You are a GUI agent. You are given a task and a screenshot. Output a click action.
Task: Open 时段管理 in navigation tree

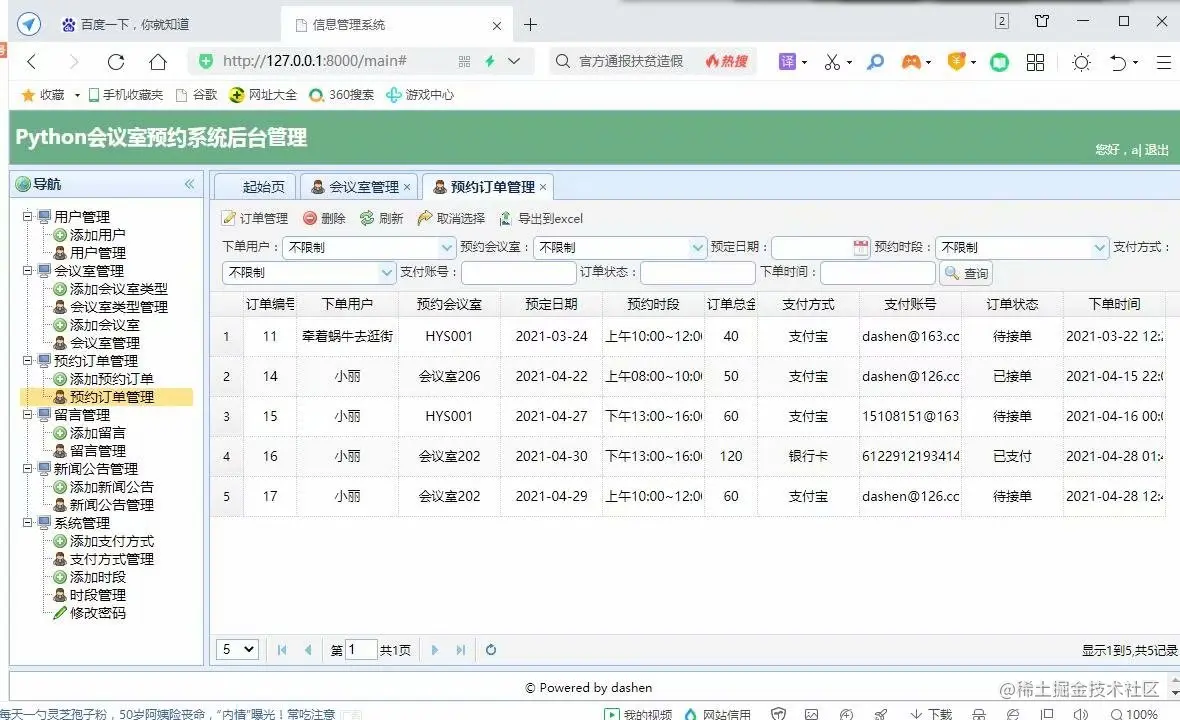pos(96,595)
